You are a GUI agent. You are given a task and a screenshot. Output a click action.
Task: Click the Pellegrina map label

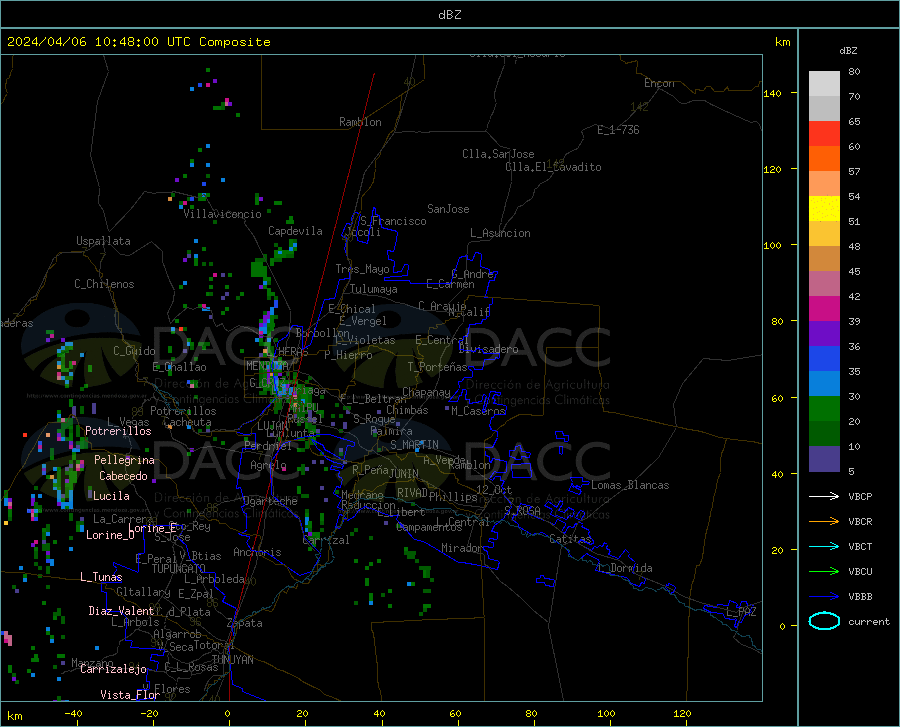(125, 460)
